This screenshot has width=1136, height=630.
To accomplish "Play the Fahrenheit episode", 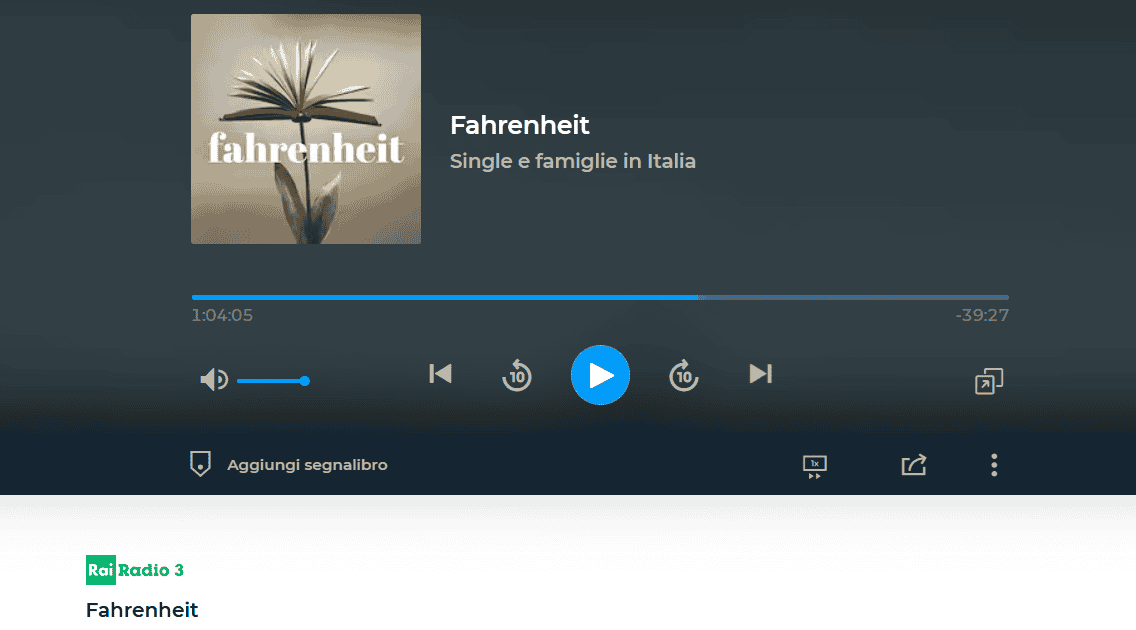I will point(600,375).
